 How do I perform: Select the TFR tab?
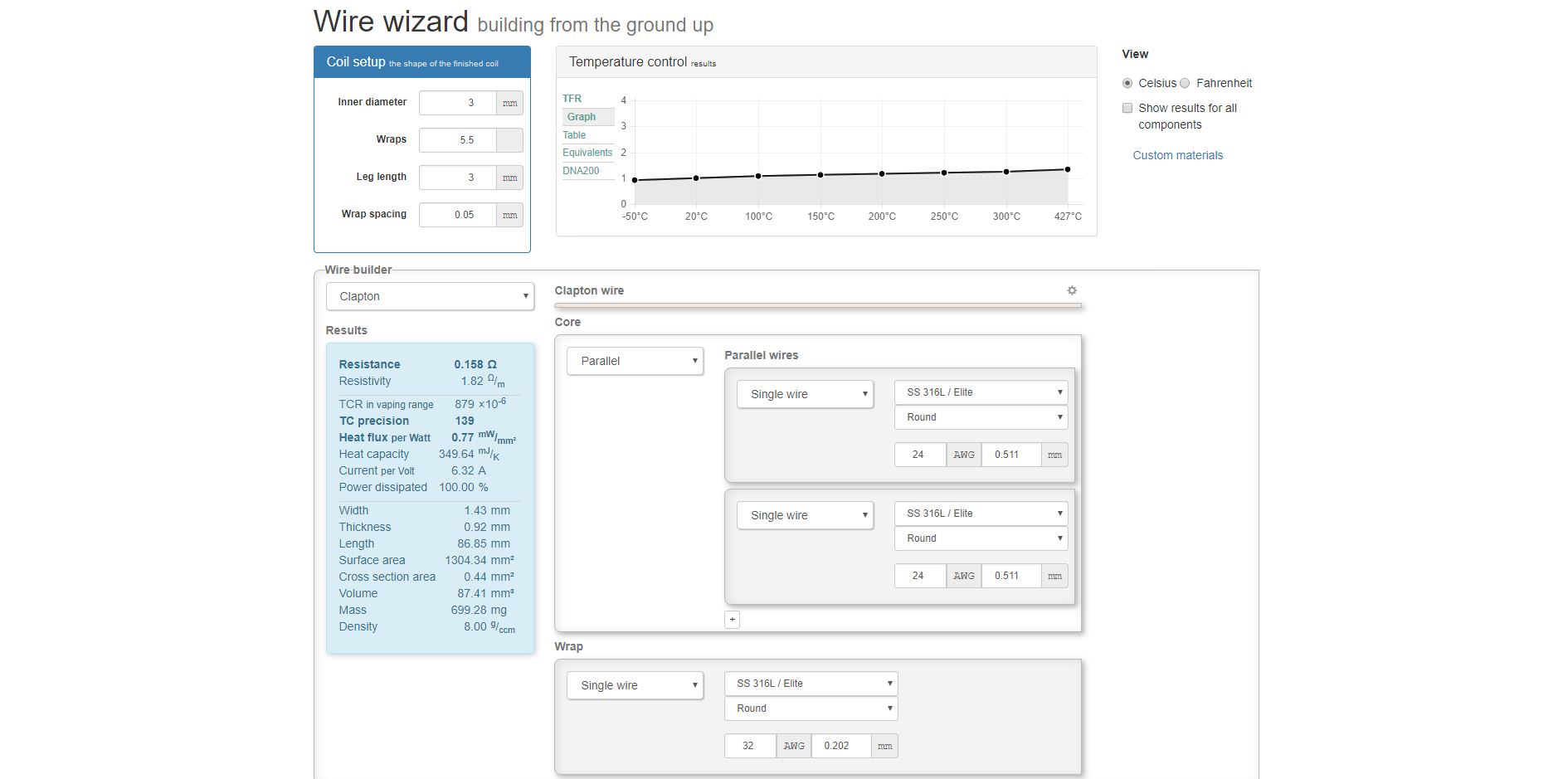(572, 99)
